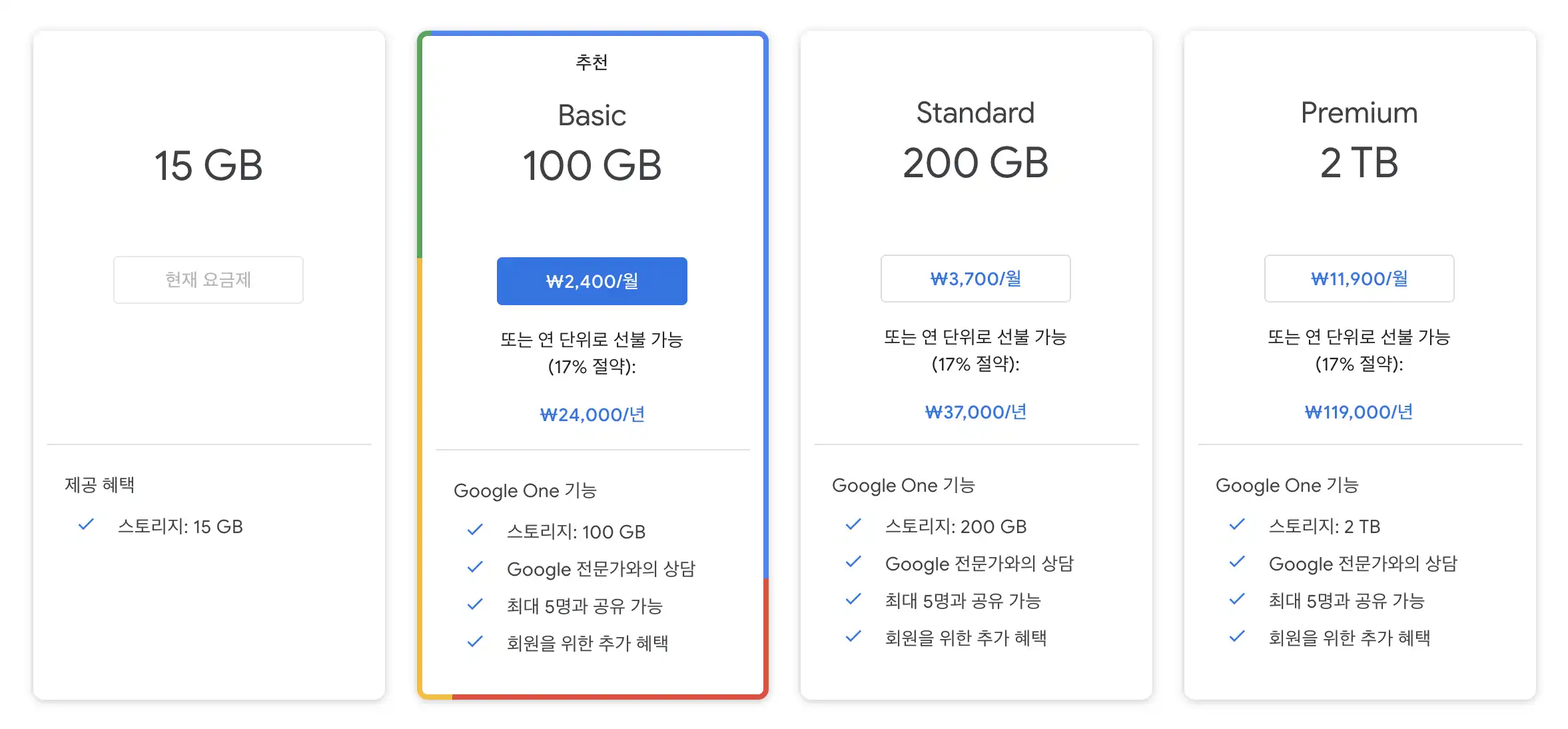Screen dimensions: 1568x729
Task: Open the ₩37,000/년 Standard annual option
Action: [975, 412]
